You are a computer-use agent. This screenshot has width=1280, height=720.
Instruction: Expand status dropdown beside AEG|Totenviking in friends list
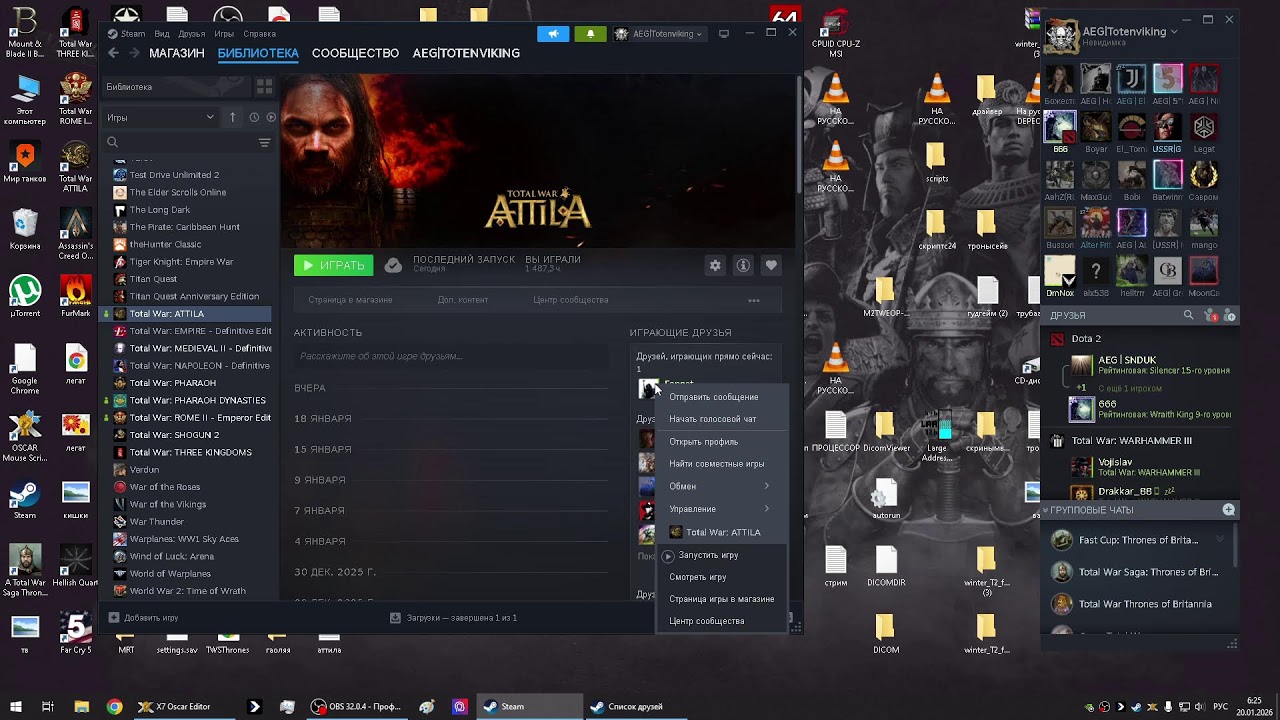(1174, 32)
